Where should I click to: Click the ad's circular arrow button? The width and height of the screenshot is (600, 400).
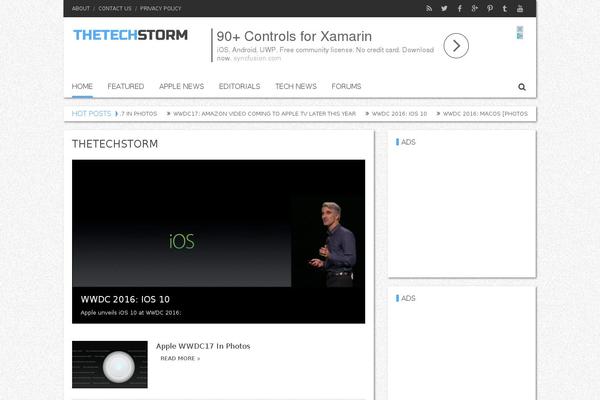pos(456,46)
